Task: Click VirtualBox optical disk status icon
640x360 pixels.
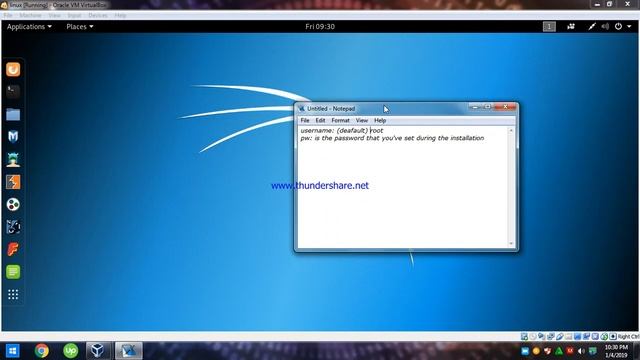Action: 533,336
